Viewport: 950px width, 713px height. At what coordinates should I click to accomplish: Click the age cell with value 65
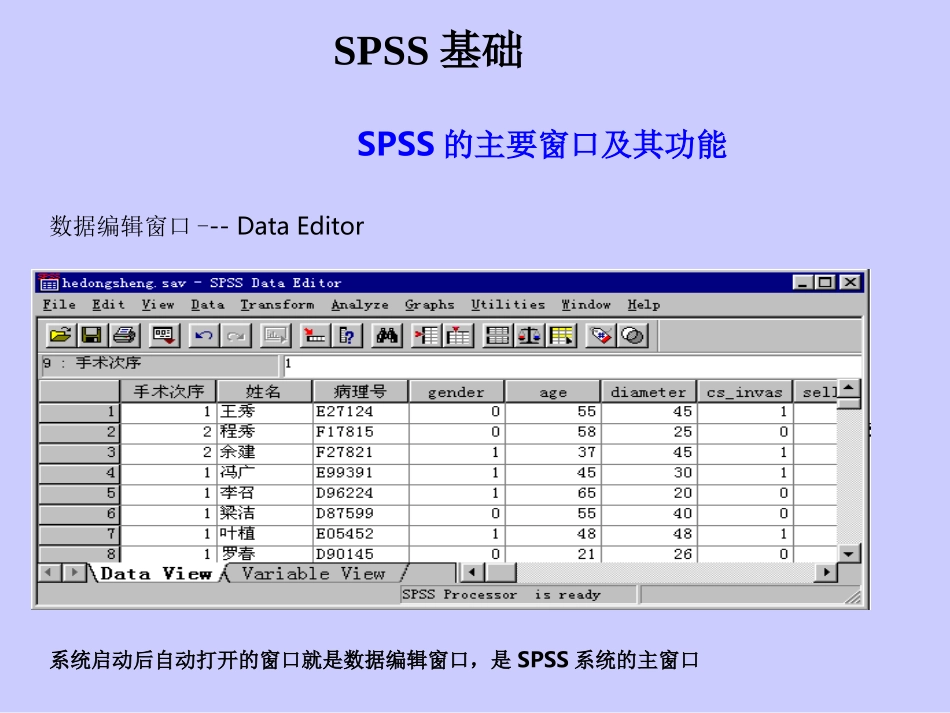click(x=553, y=493)
